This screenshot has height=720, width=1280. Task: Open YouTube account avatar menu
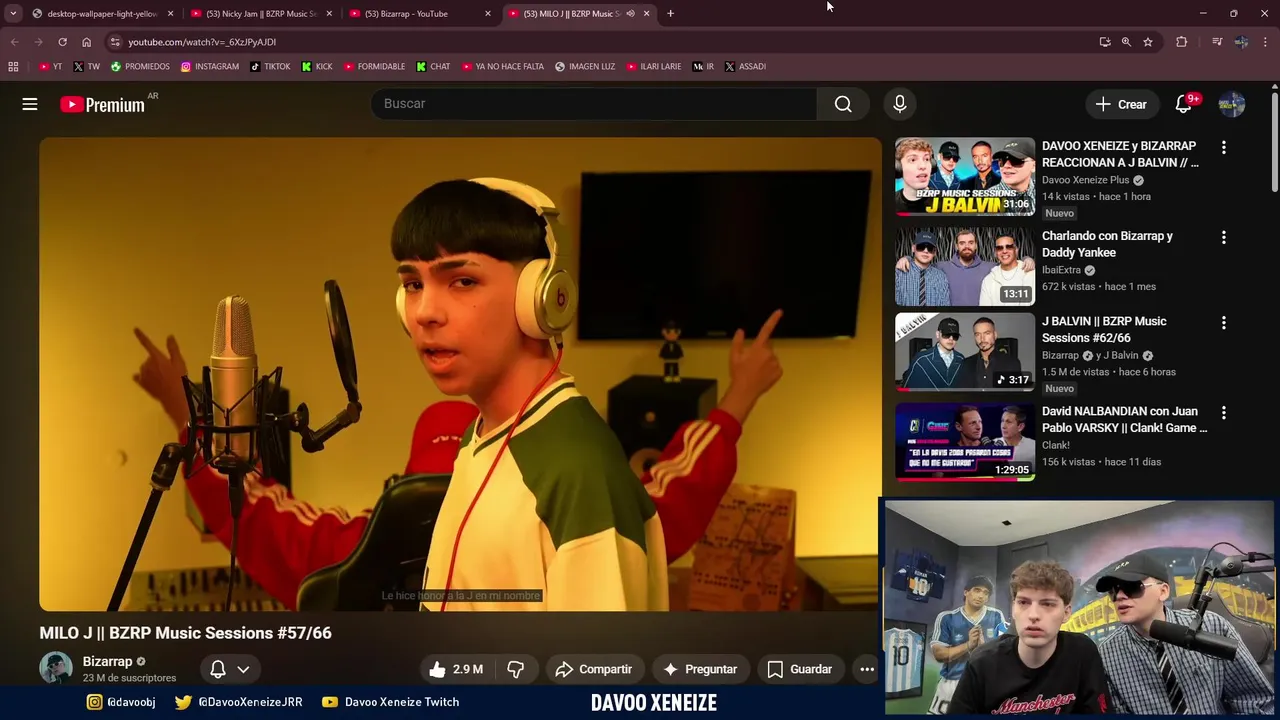tap(1232, 104)
